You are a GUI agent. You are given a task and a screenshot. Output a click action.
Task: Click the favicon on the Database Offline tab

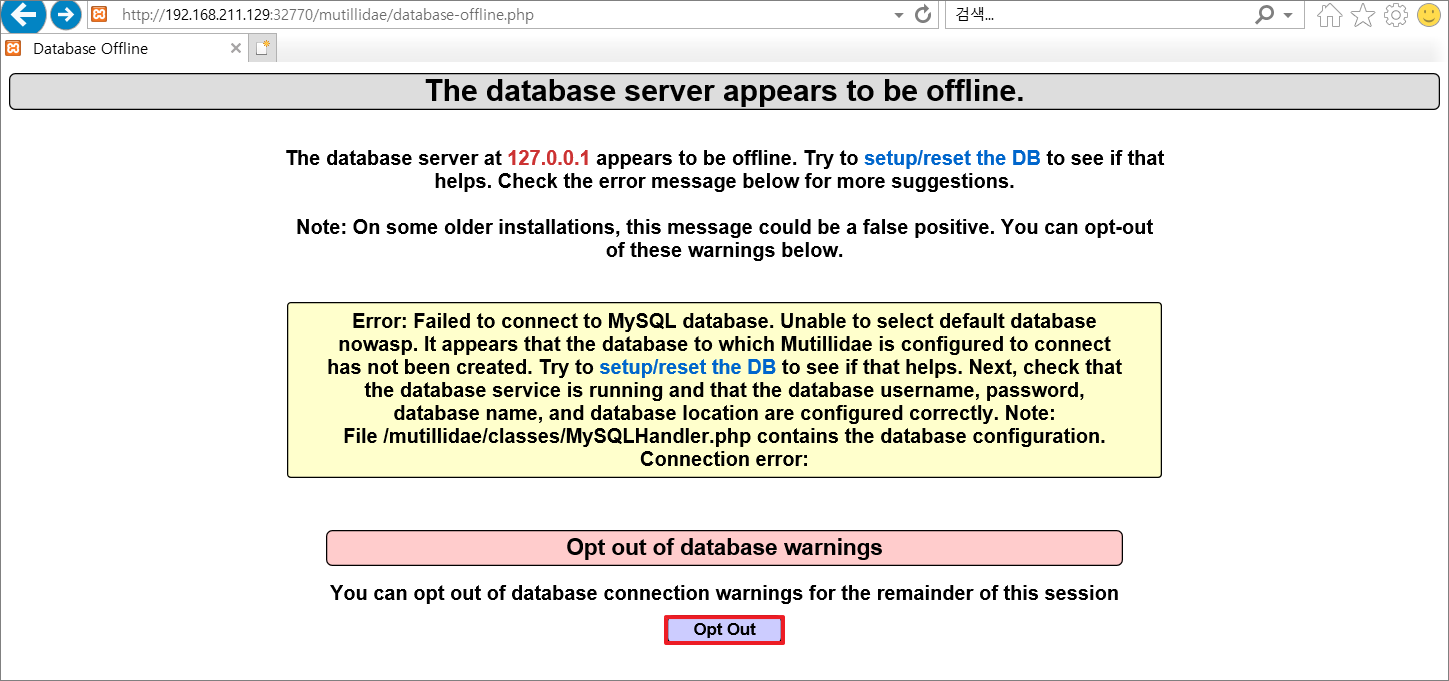point(14,48)
